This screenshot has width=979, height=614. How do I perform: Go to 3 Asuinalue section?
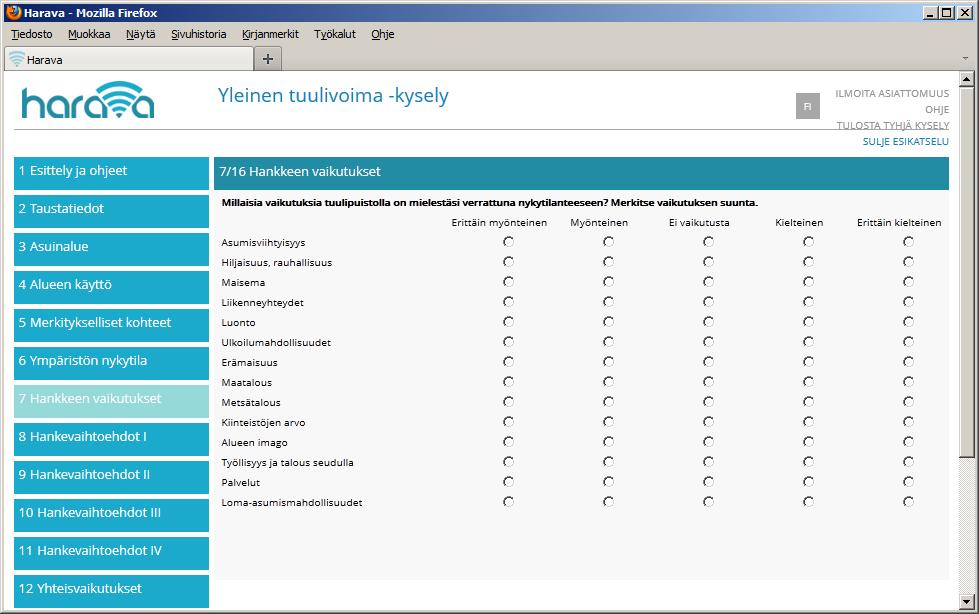111,249
